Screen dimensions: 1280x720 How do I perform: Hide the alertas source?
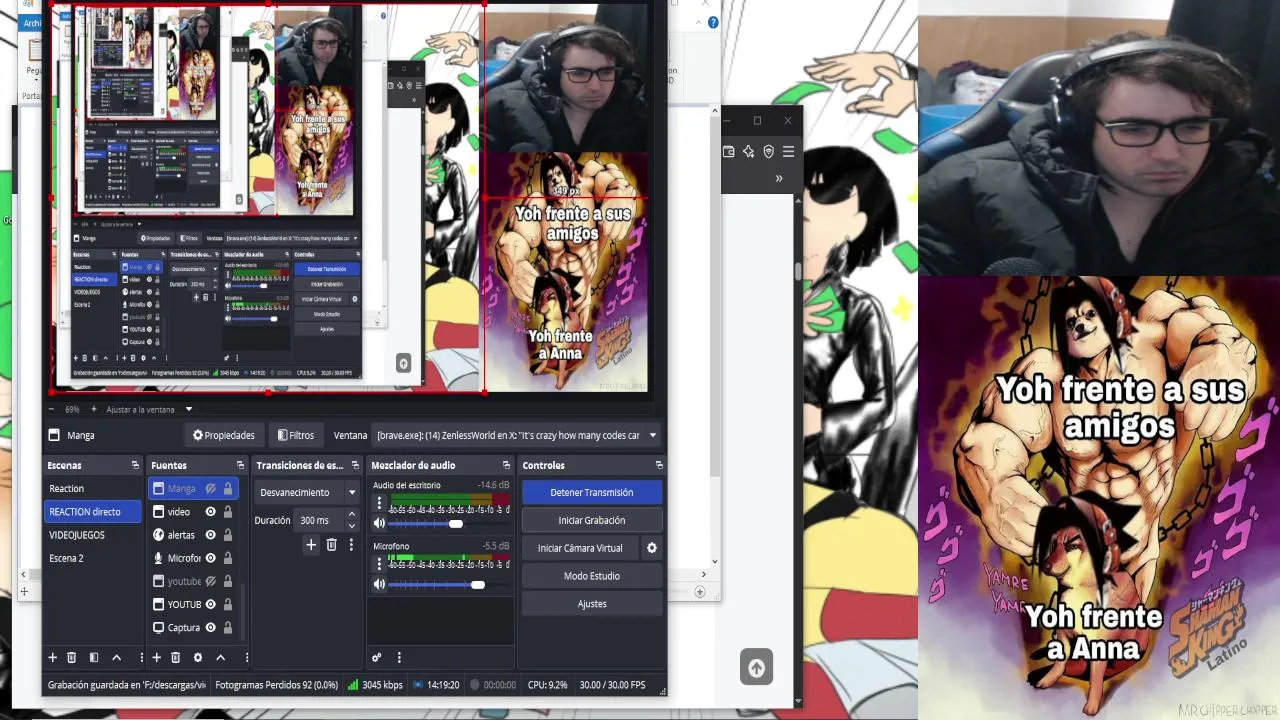[211, 535]
